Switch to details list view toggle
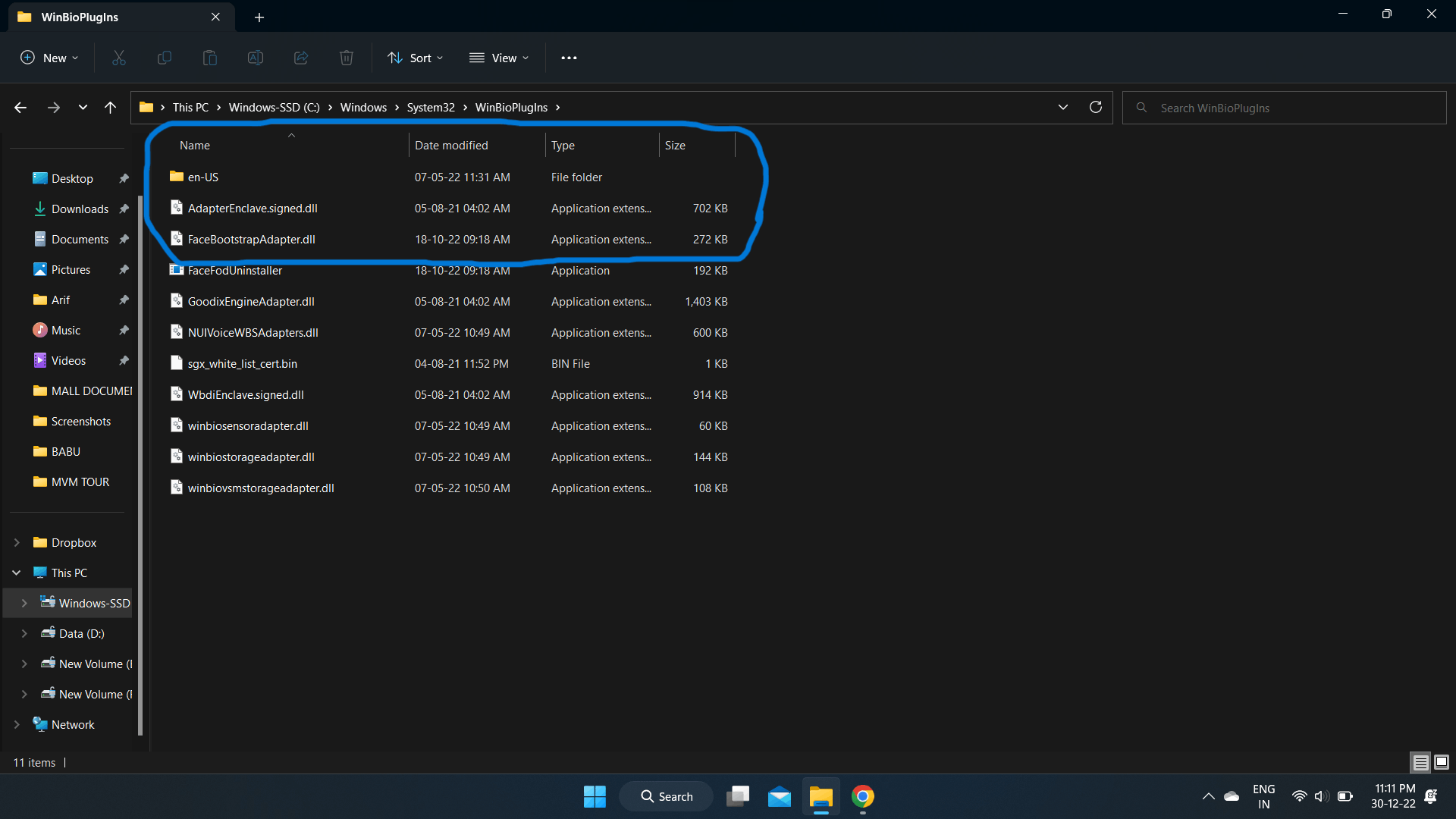 point(1420,762)
